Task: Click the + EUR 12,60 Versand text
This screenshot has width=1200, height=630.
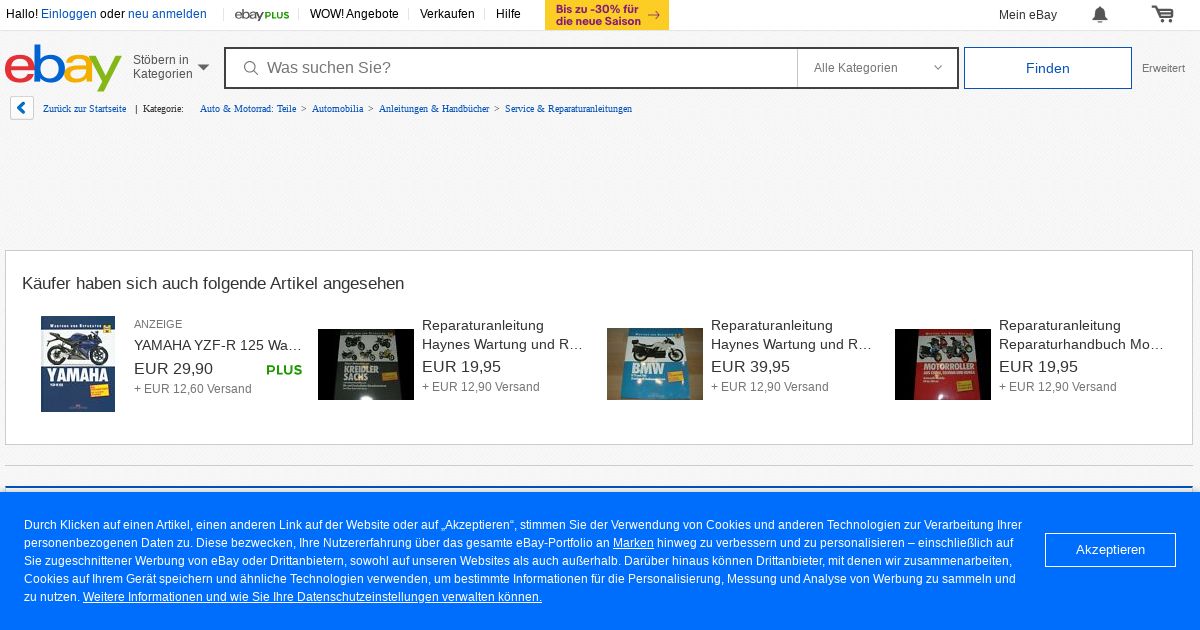Action: coord(193,389)
